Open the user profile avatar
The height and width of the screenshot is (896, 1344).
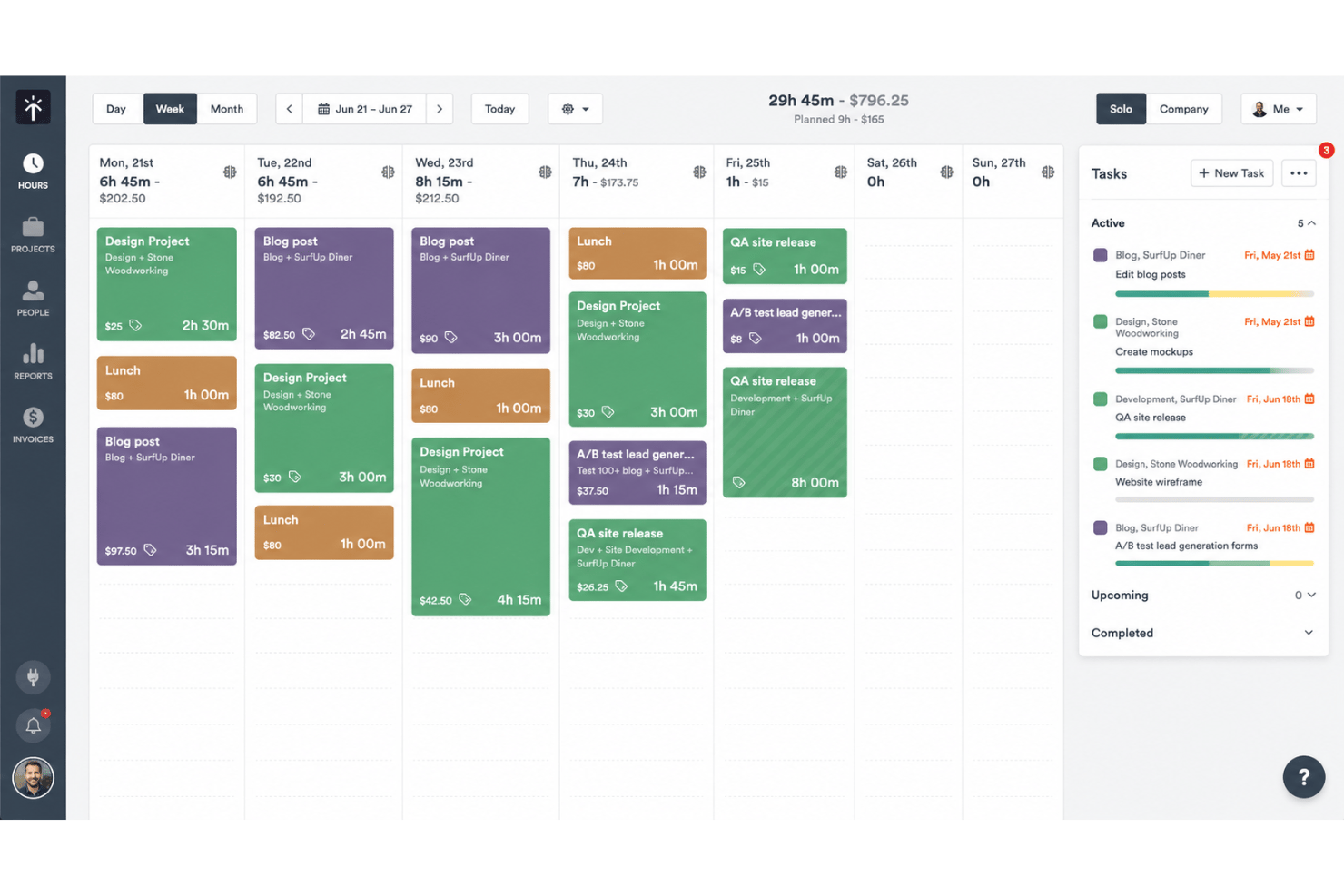33,778
